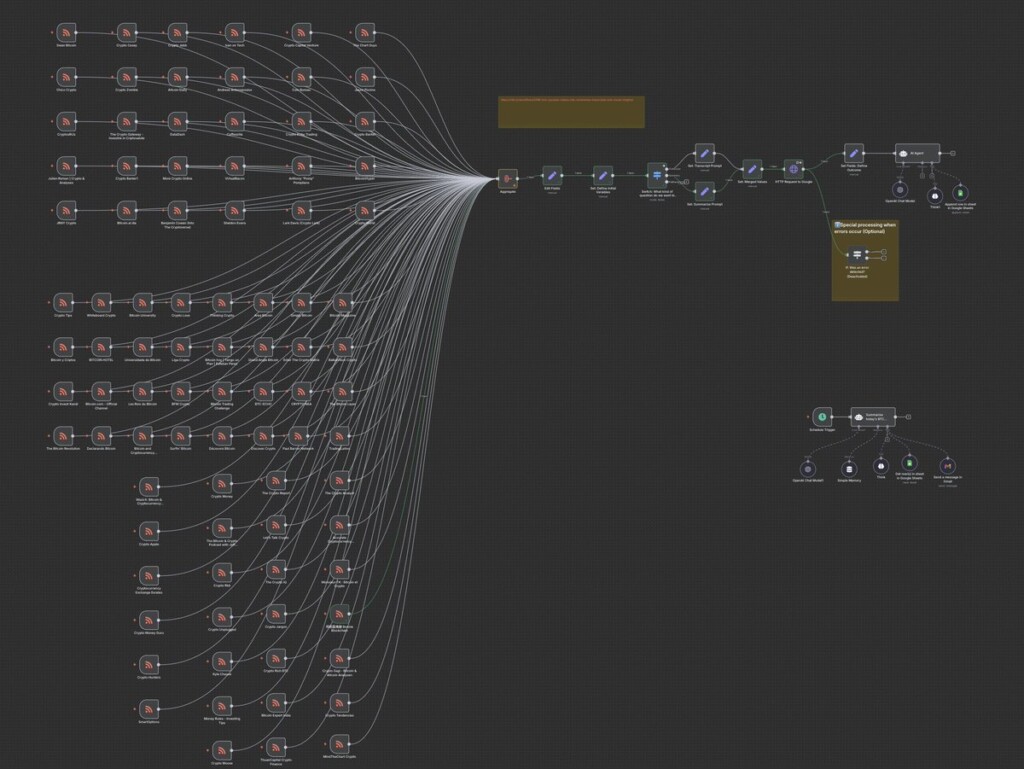Open the Edit Fields node
Viewport: 1024px width, 769px height.
pyautogui.click(x=552, y=175)
